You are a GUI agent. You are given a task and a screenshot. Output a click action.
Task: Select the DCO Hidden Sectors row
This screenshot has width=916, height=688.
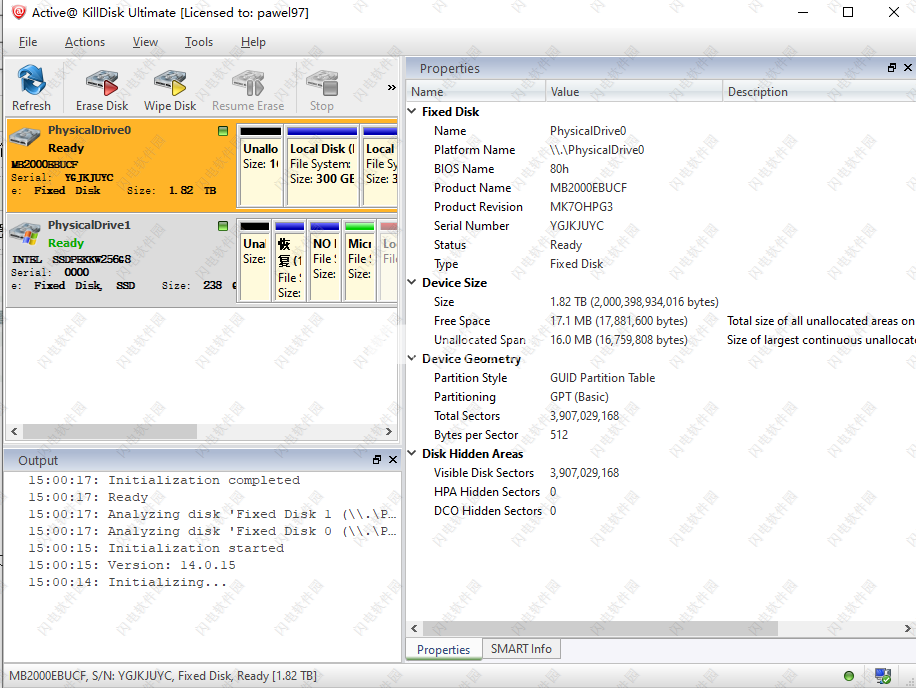[x=661, y=510]
